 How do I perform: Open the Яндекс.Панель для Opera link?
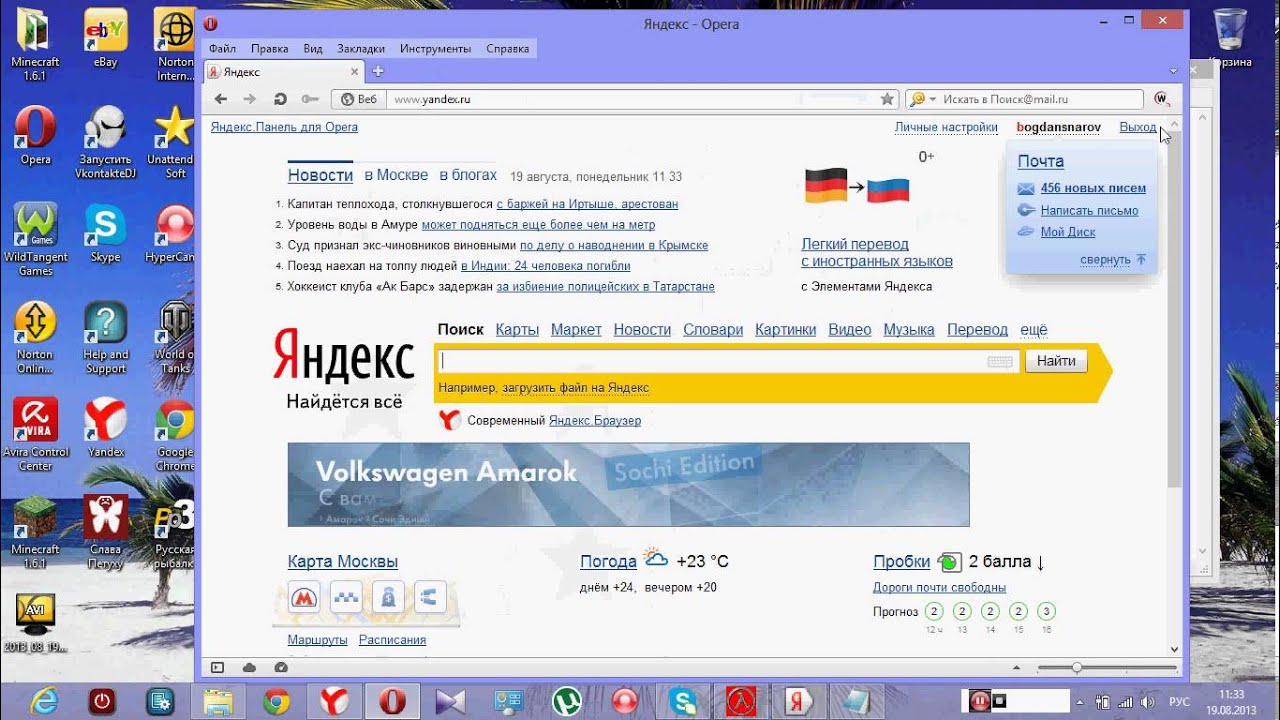[284, 127]
